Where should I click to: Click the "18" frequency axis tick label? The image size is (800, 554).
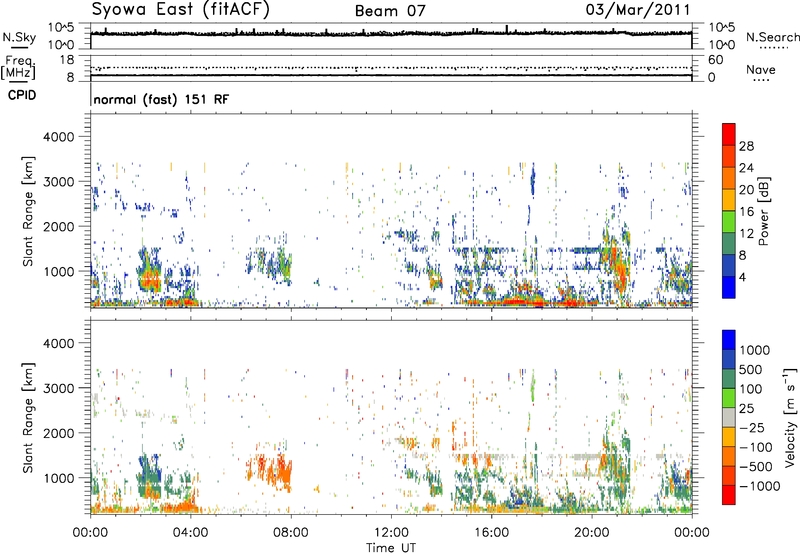pyautogui.click(x=66, y=60)
